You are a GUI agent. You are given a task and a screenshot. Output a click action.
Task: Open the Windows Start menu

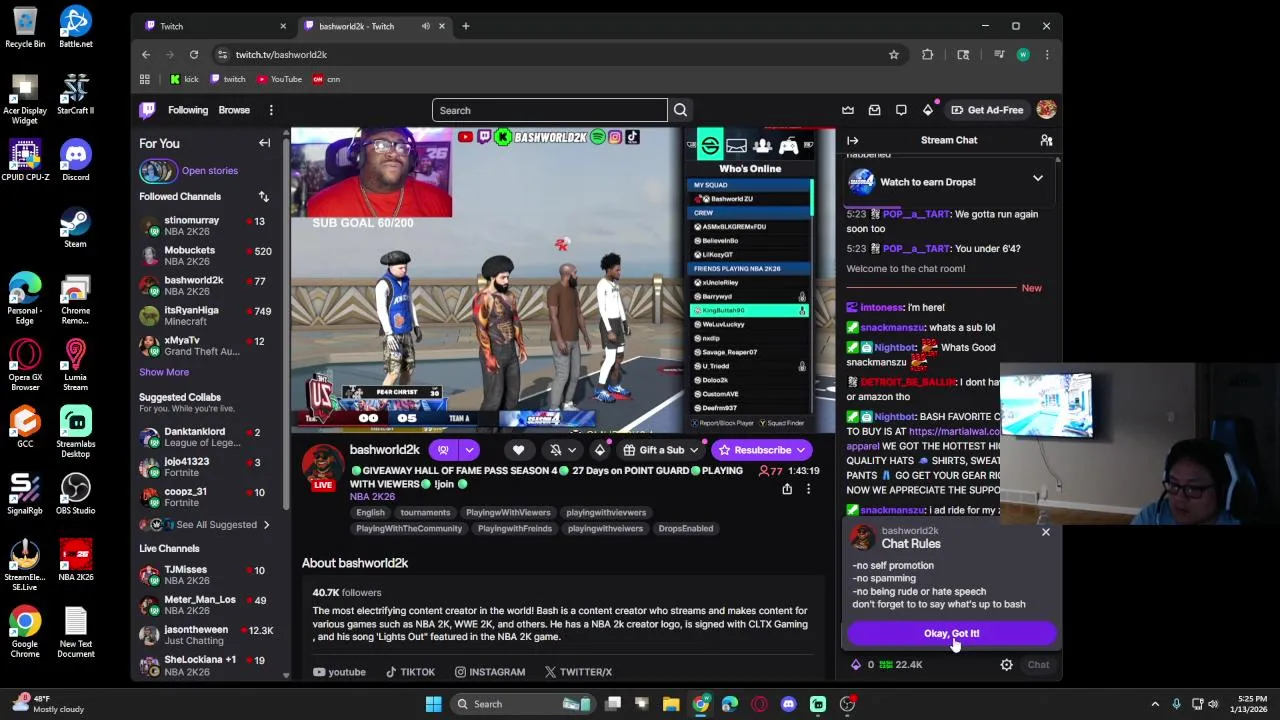tap(433, 704)
